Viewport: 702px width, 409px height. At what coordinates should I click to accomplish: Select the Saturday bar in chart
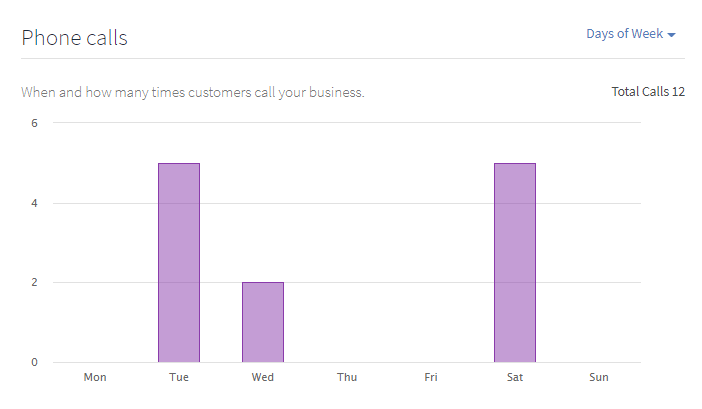(x=515, y=263)
